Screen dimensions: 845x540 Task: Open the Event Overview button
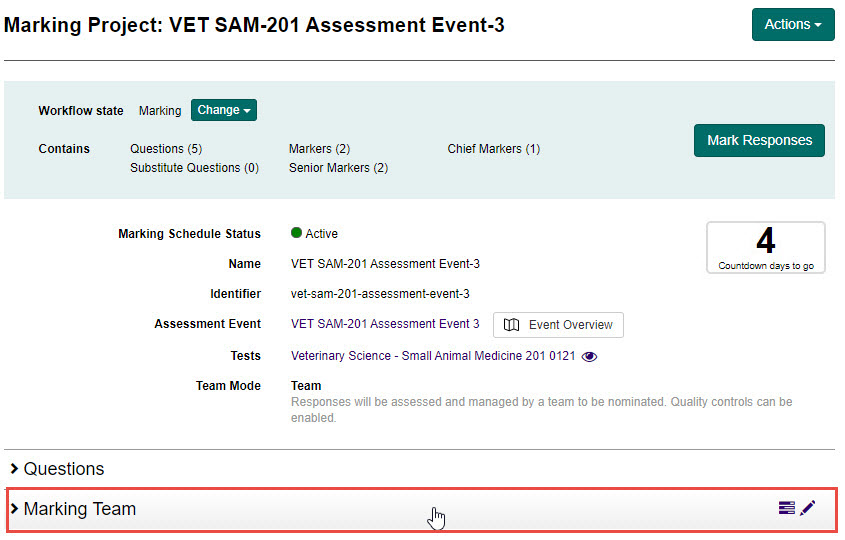pos(558,325)
